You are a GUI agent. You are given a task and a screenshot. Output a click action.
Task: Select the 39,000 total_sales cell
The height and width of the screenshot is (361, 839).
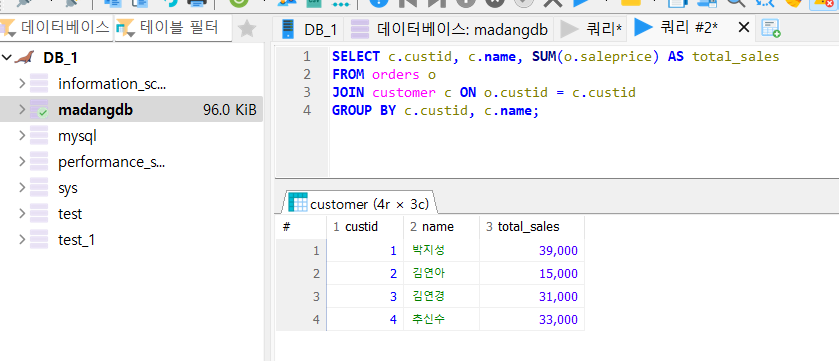coord(532,250)
